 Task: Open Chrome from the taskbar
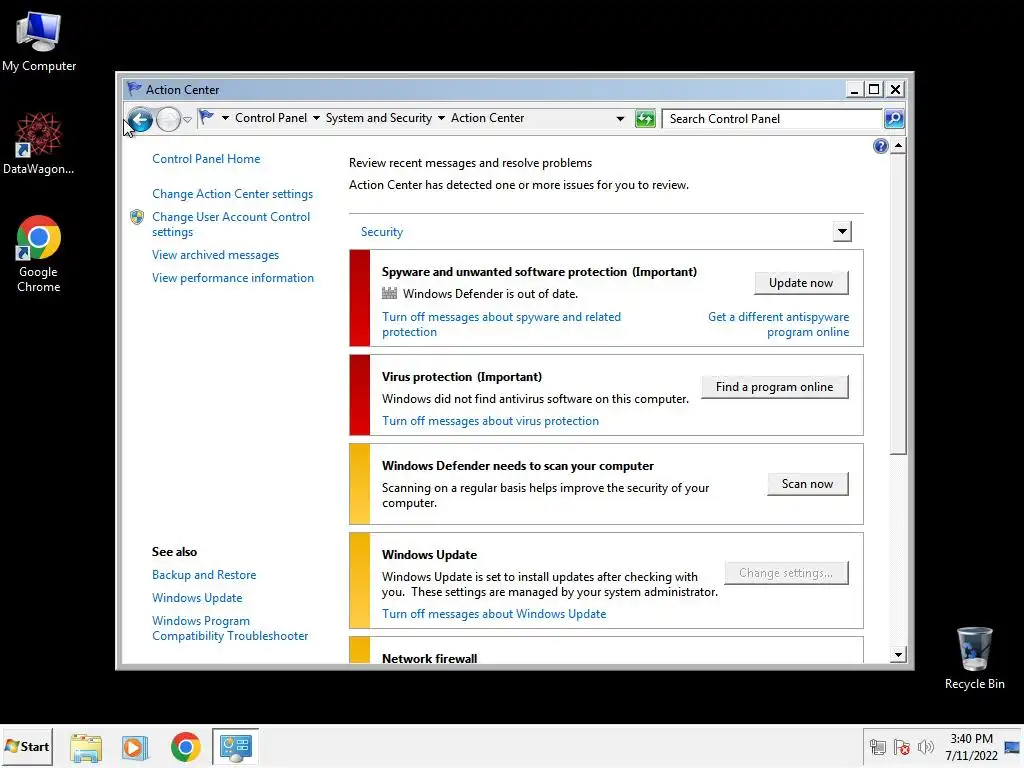(x=185, y=747)
